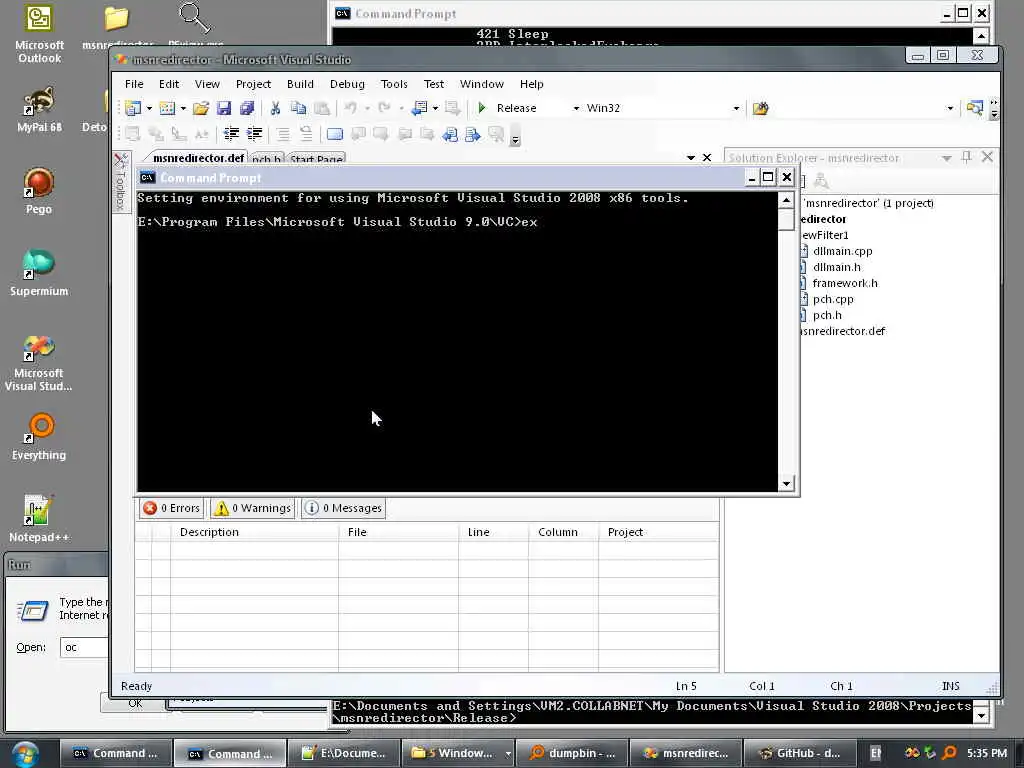Open the Win32 platform dropdown

(x=736, y=108)
